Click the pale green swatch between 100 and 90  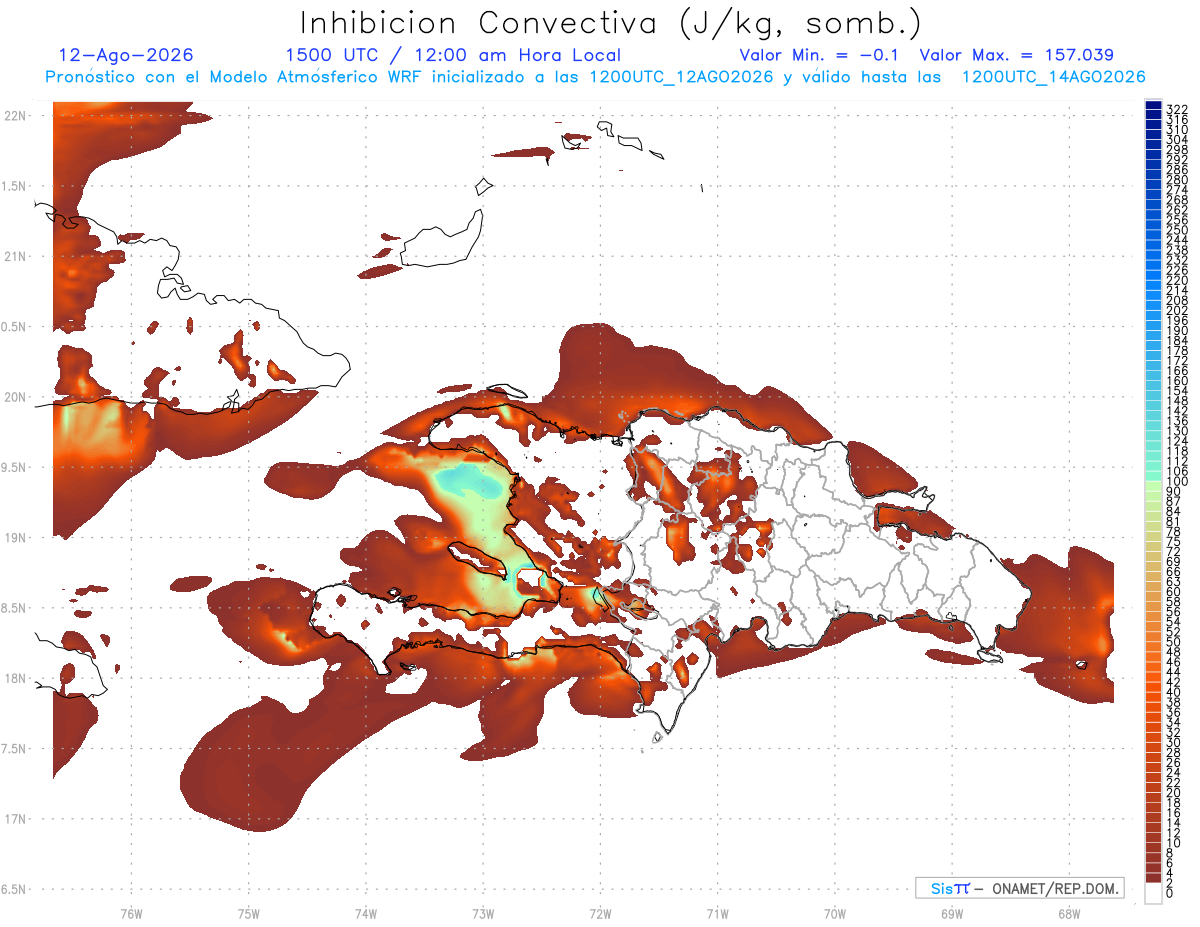tap(1153, 486)
